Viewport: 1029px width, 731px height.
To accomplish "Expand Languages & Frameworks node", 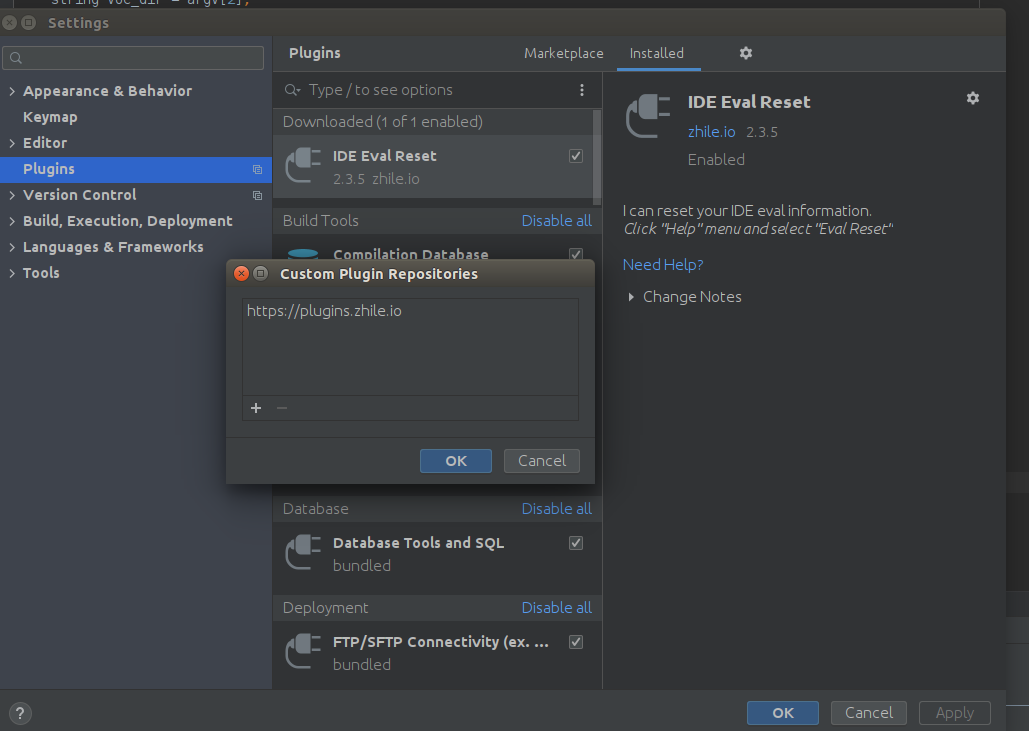I will click(x=12, y=247).
